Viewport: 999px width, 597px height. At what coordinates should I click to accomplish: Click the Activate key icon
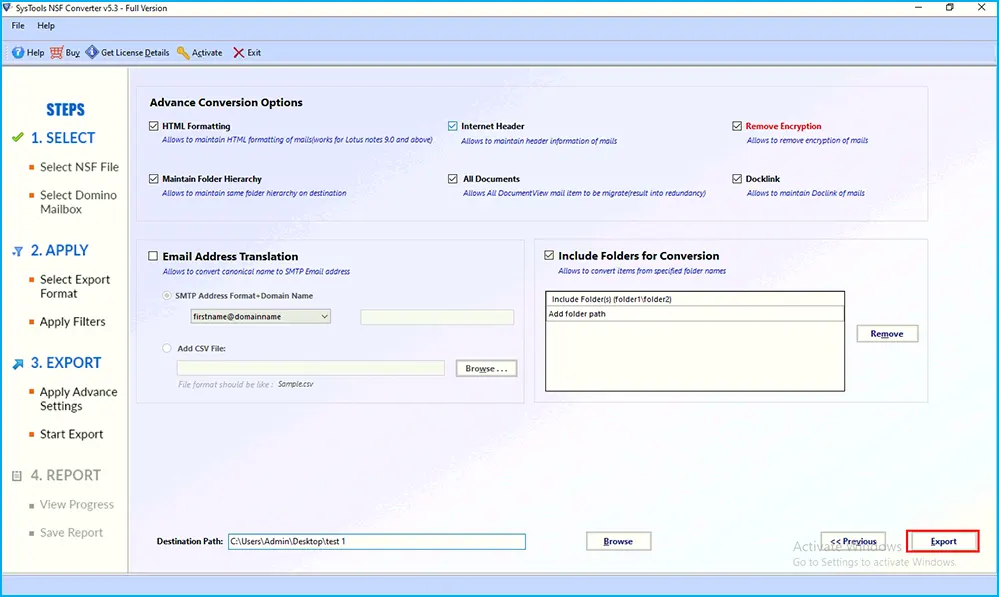click(x=183, y=52)
